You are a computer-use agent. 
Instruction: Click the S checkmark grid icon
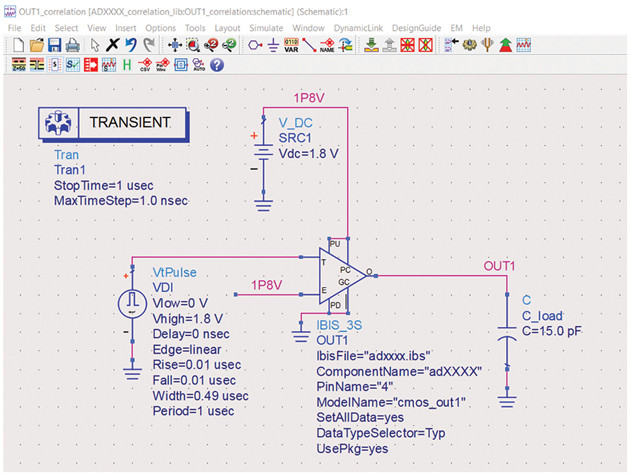pyautogui.click(x=73, y=64)
